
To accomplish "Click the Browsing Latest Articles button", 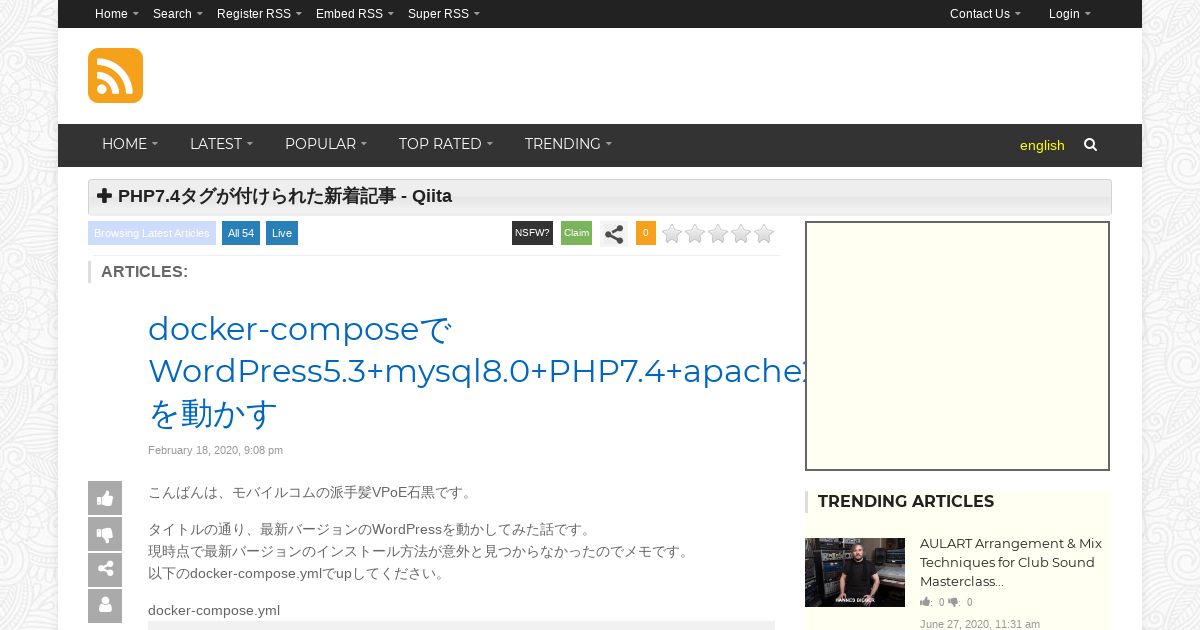I will coord(152,233).
